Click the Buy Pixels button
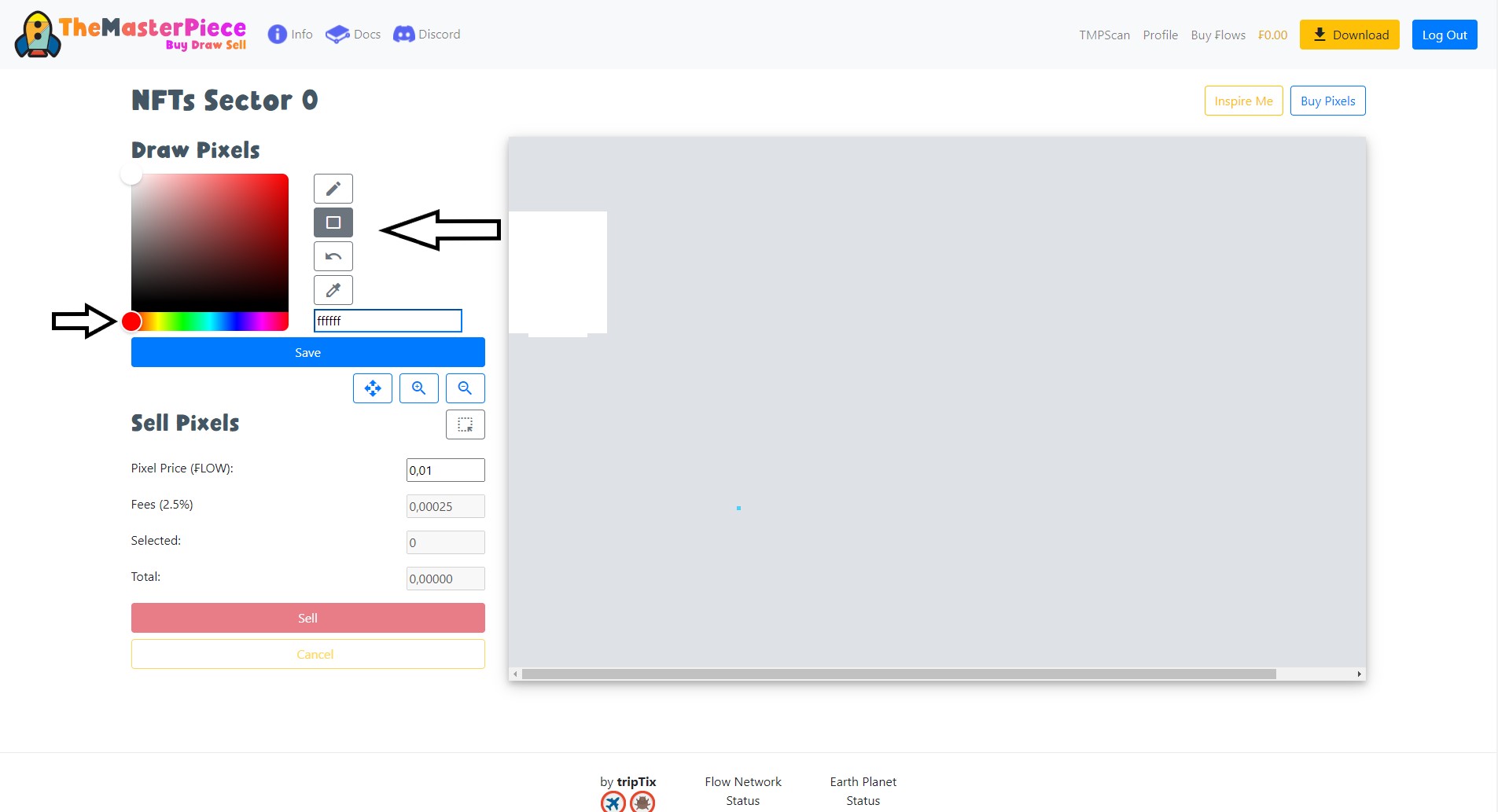 tap(1327, 101)
